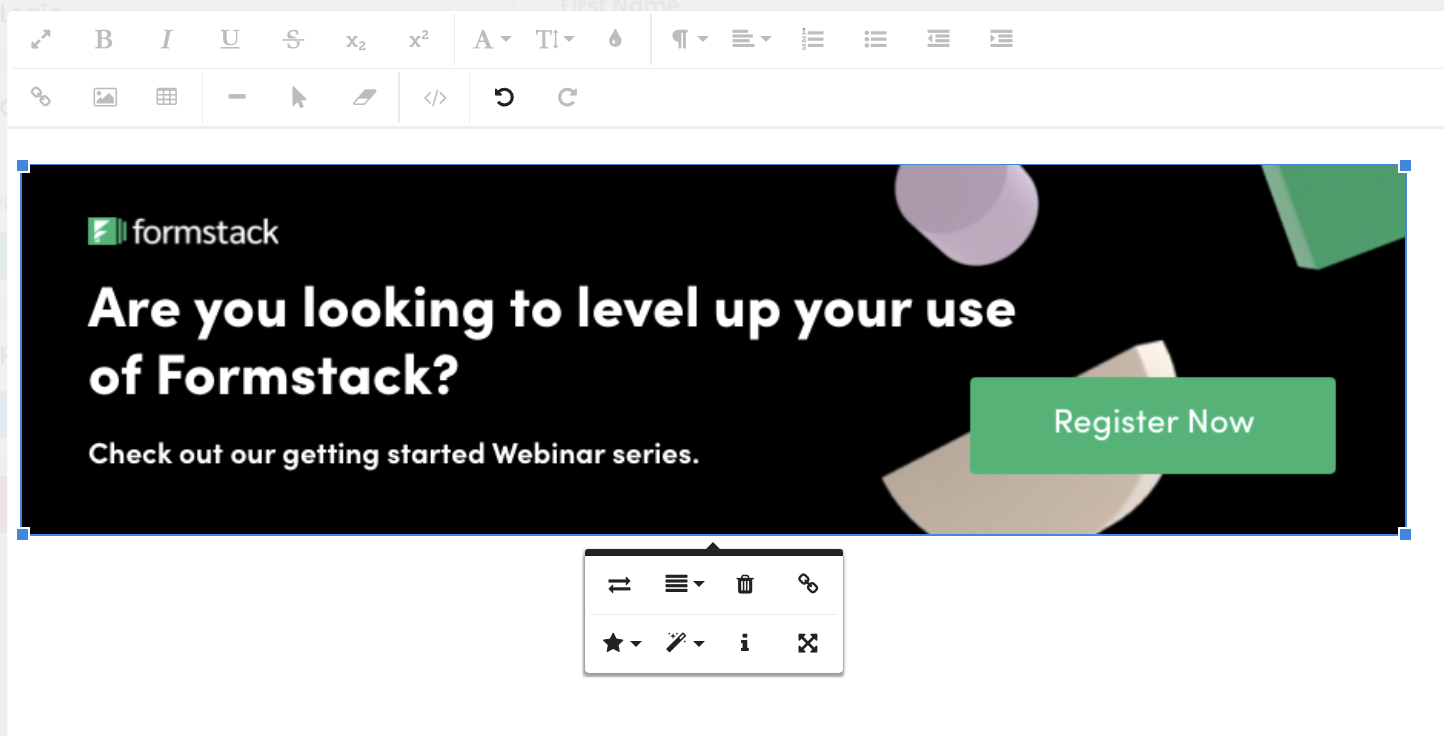Viewport: 1444px width, 736px height.
Task: Expand the image to full display size
Action: coord(808,643)
